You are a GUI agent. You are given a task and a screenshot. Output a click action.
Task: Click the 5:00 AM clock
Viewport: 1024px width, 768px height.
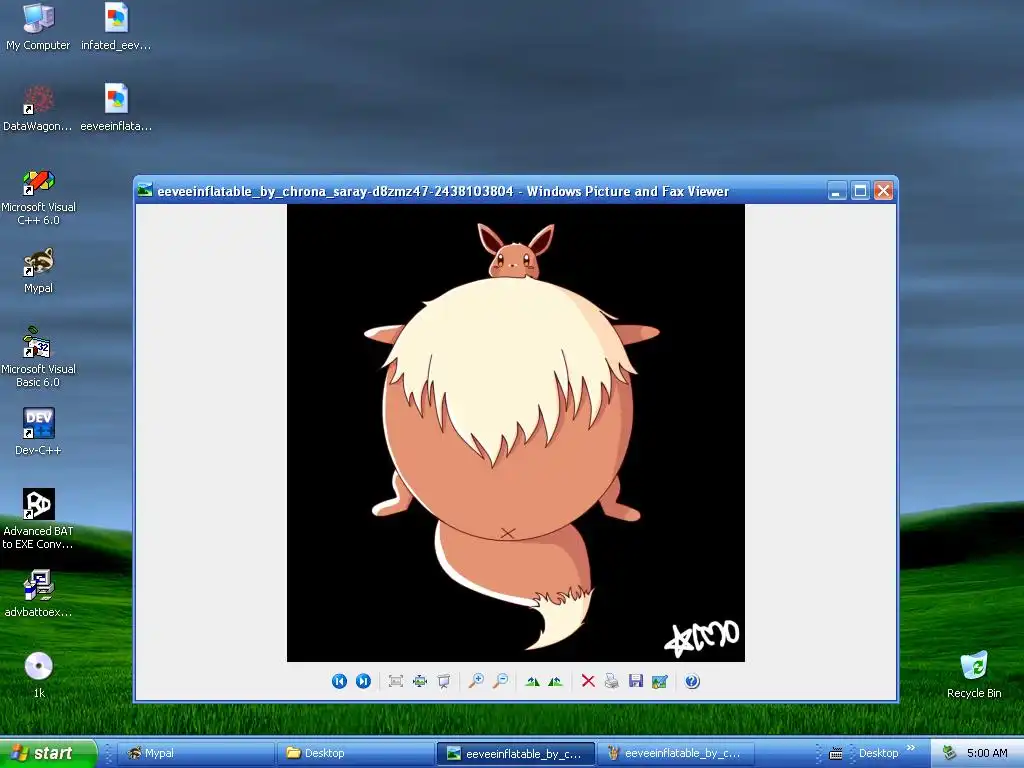[987, 753]
